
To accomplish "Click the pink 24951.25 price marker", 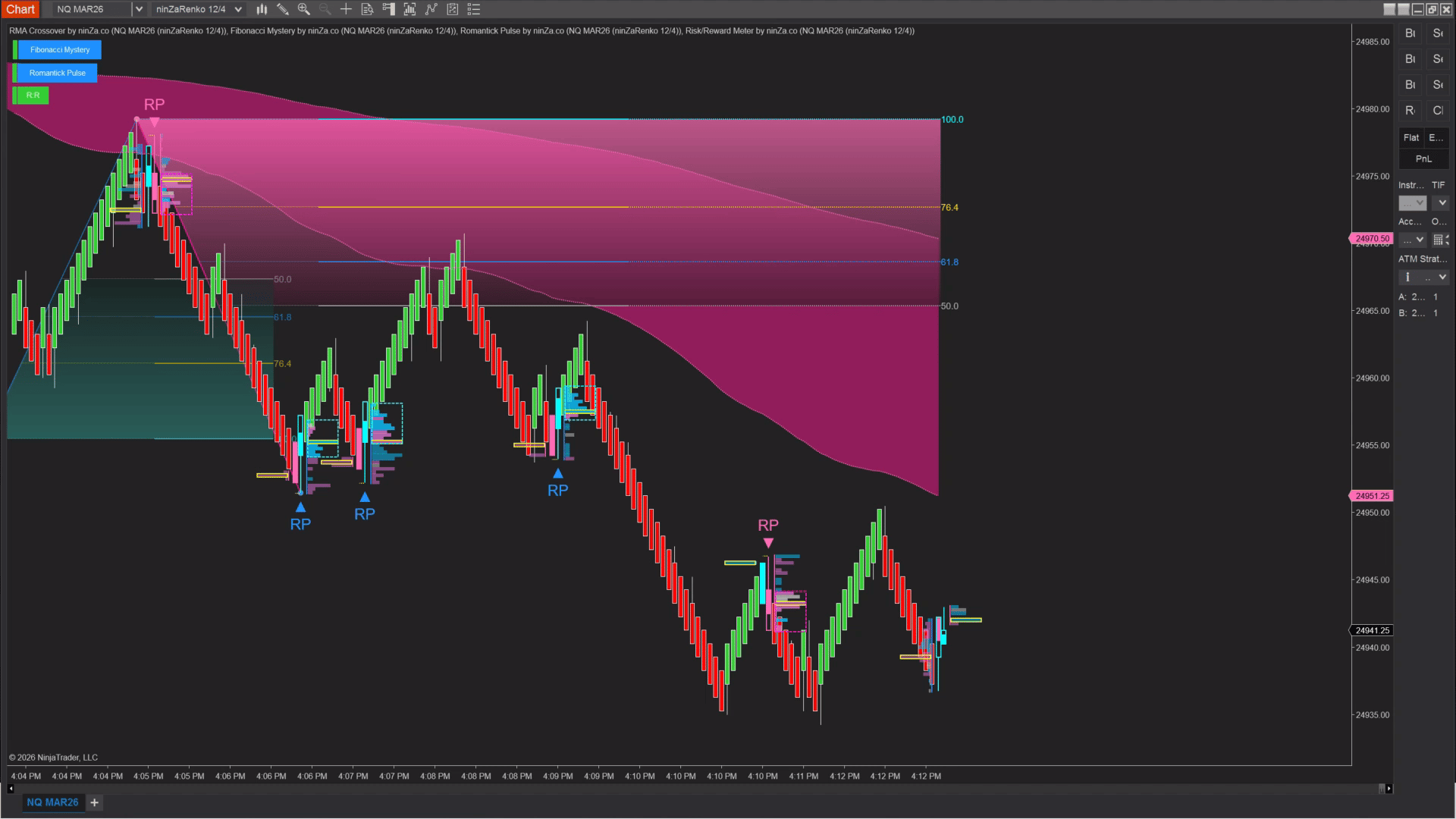I will (x=1372, y=496).
